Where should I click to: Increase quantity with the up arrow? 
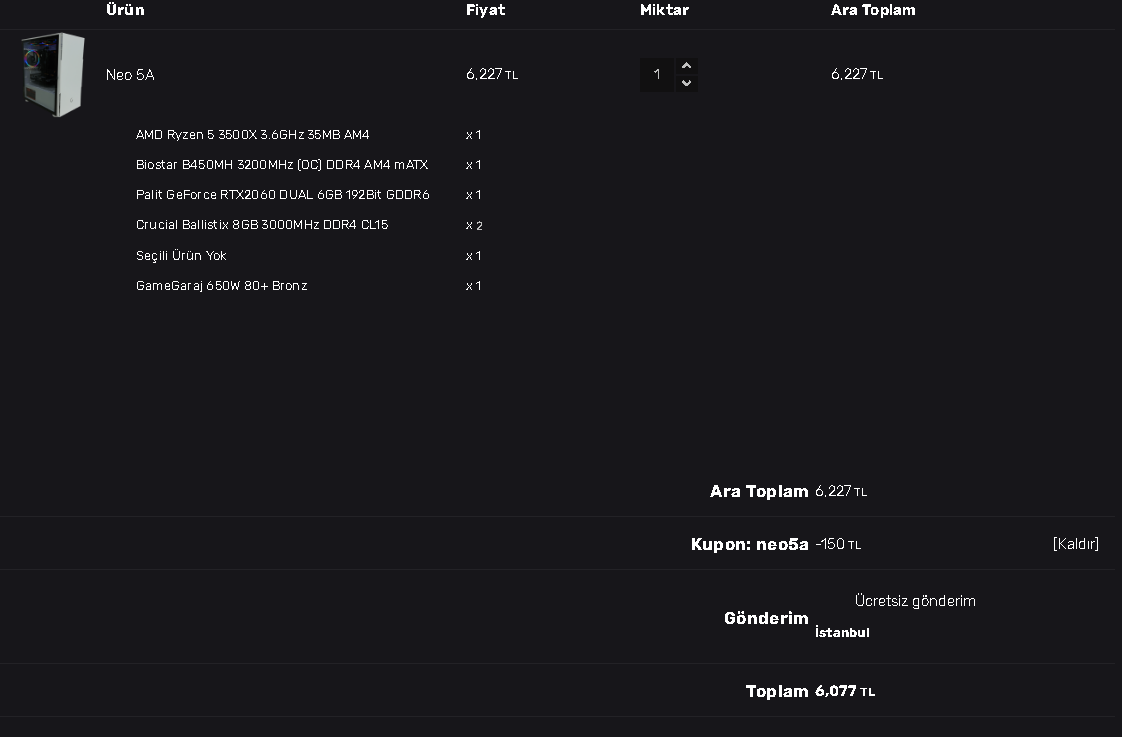686,66
